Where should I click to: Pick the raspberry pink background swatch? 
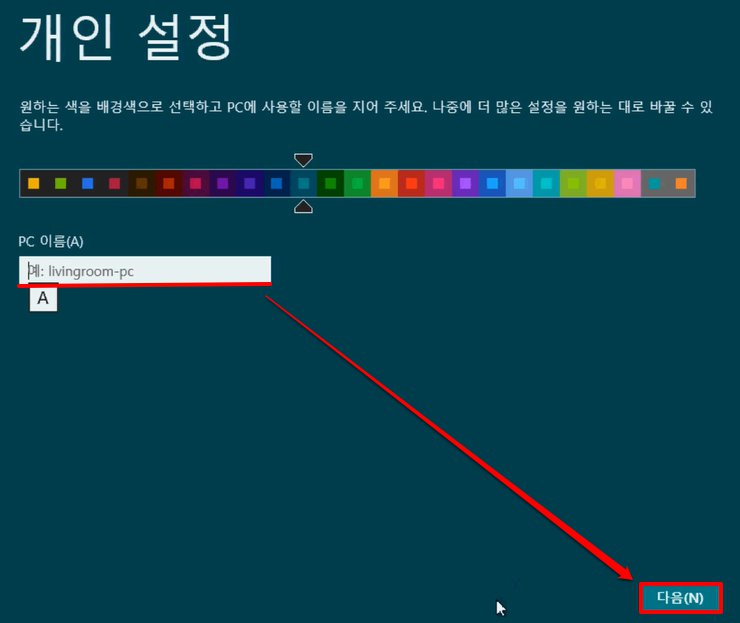tap(438, 183)
